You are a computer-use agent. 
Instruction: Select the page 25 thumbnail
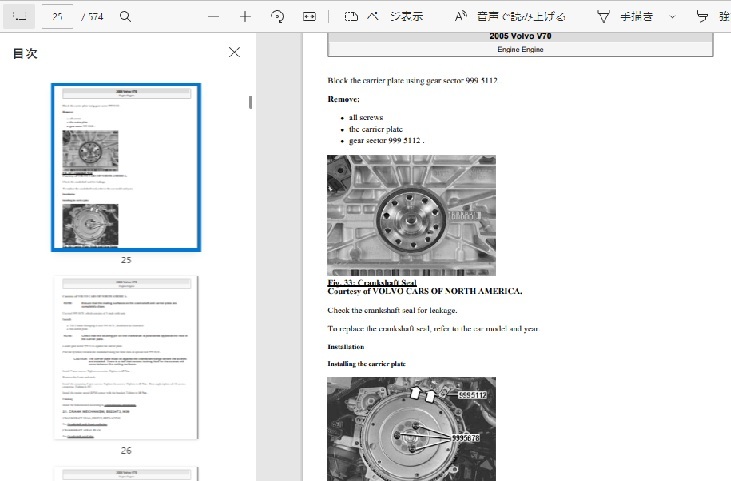pos(126,167)
